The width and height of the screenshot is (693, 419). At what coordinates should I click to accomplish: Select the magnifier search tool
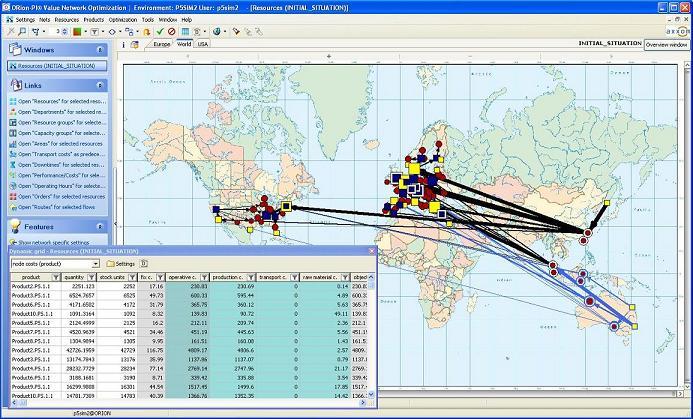22,31
